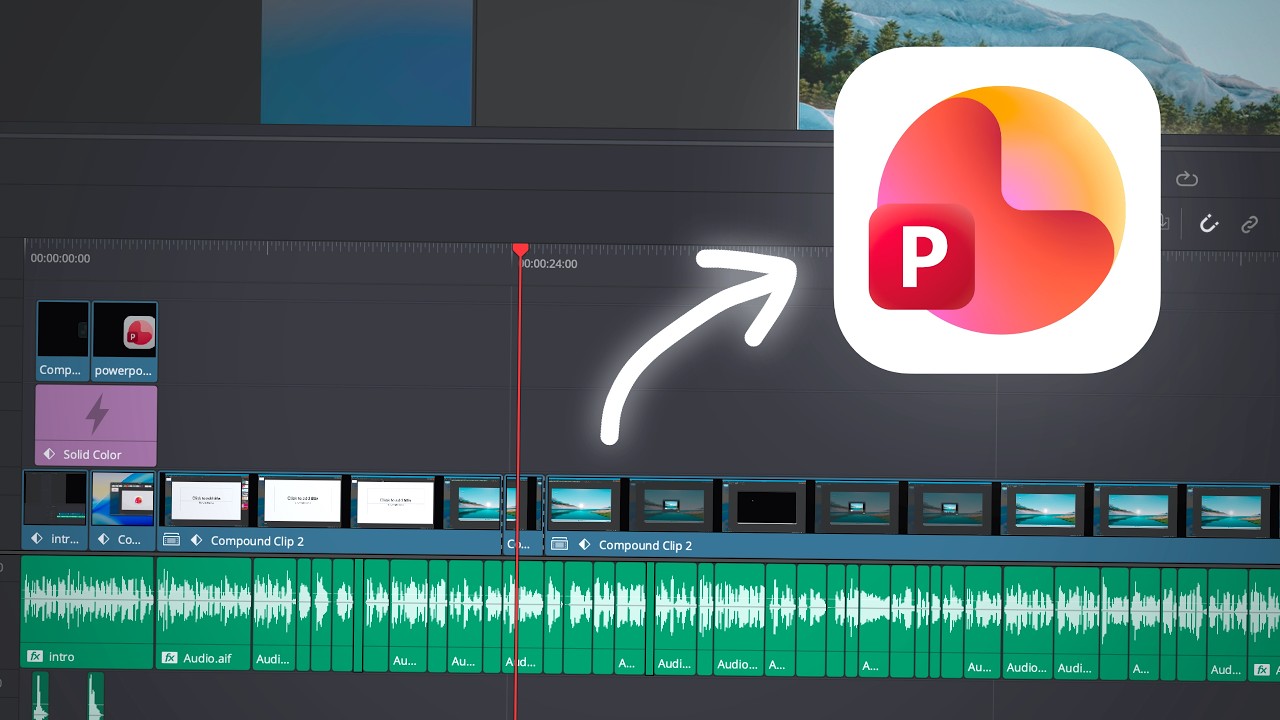
Task: Click keyframe diamond on 'Co...' clip beside intro
Action: tap(104, 539)
